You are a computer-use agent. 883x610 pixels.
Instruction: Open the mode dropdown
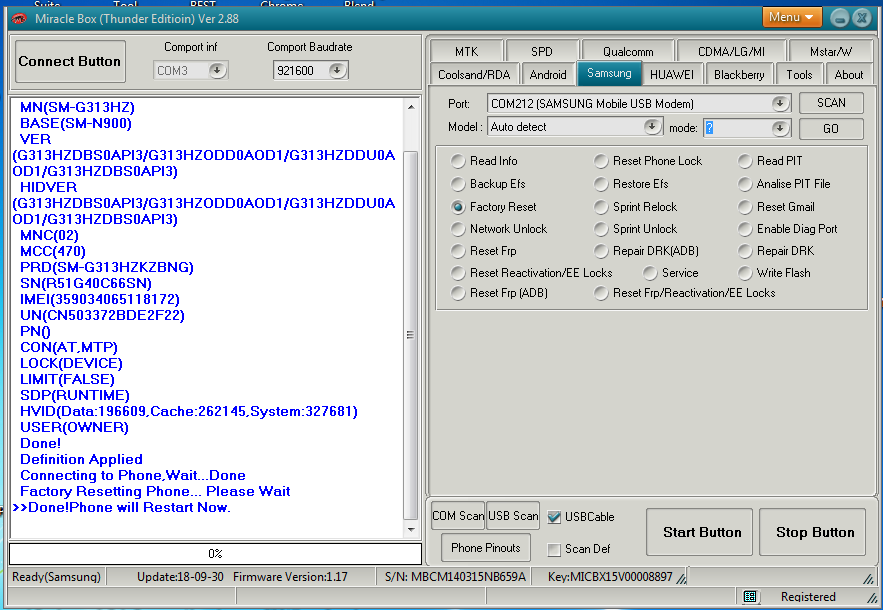point(780,128)
